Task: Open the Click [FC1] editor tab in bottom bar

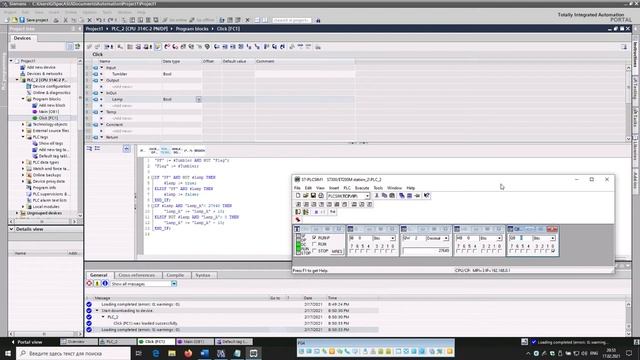Action: coord(155,342)
